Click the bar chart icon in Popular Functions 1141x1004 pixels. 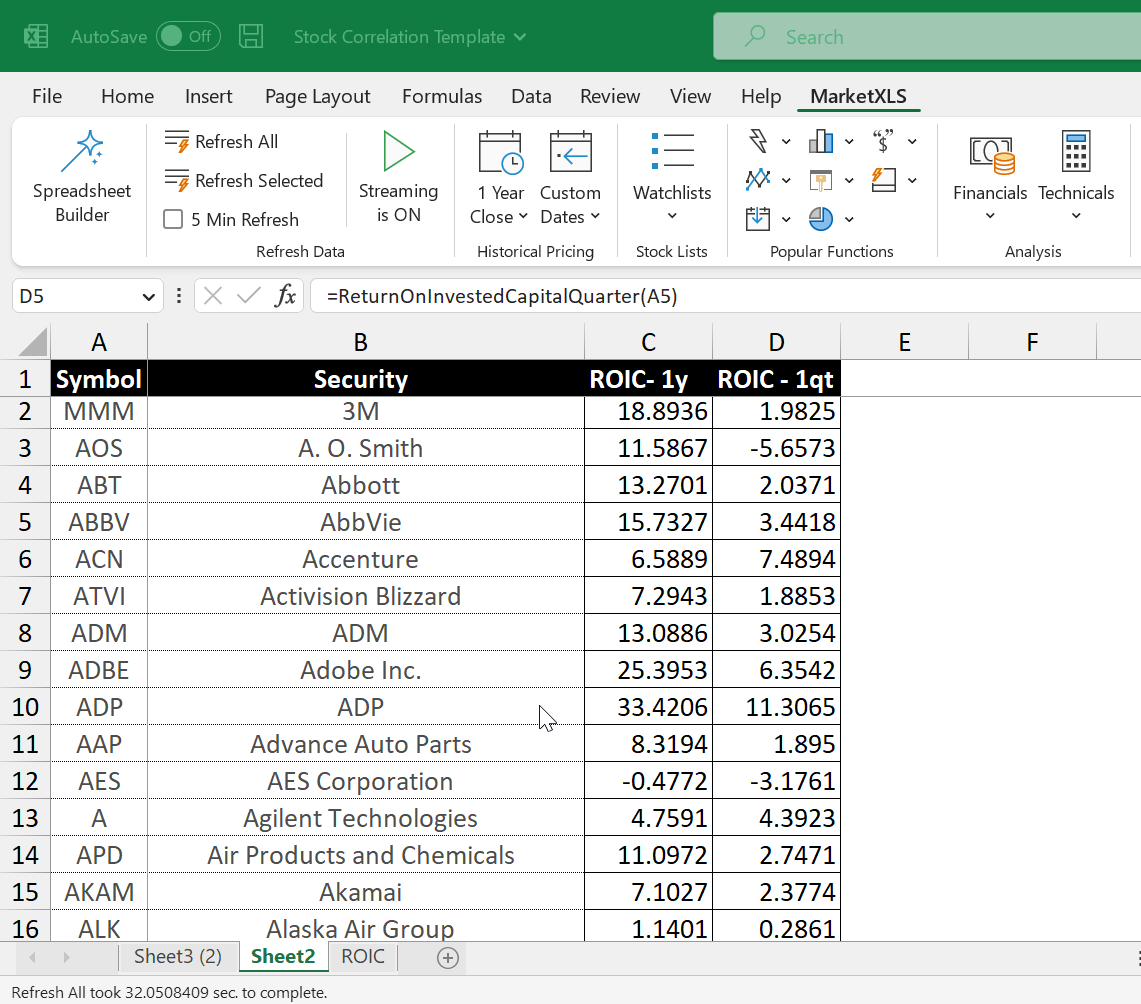tap(821, 141)
